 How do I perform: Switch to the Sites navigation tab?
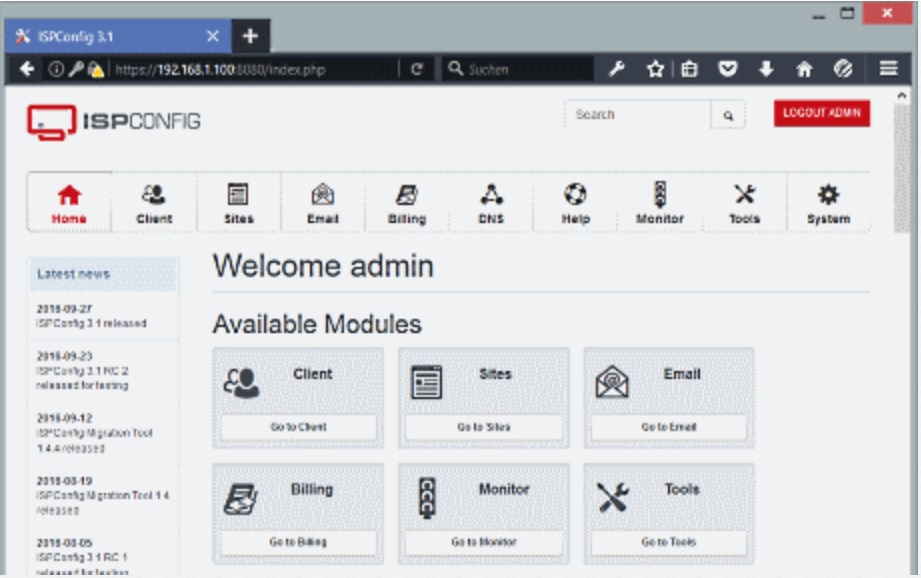coord(238,203)
